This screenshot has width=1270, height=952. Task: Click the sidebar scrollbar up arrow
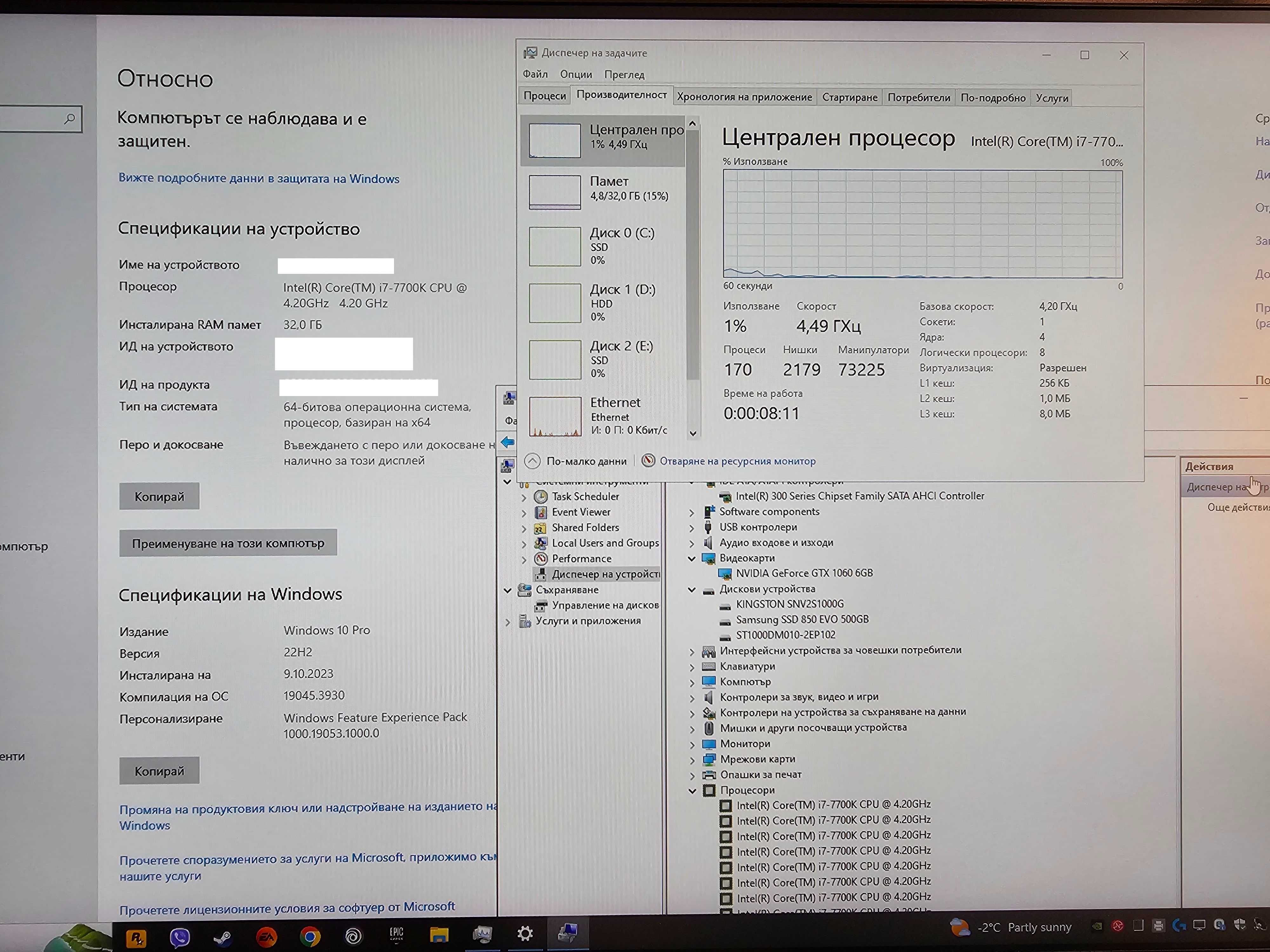[692, 123]
